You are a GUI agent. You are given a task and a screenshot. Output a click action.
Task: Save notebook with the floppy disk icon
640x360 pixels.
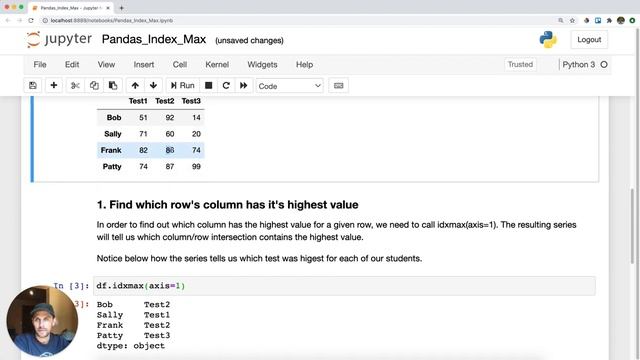(x=33, y=85)
